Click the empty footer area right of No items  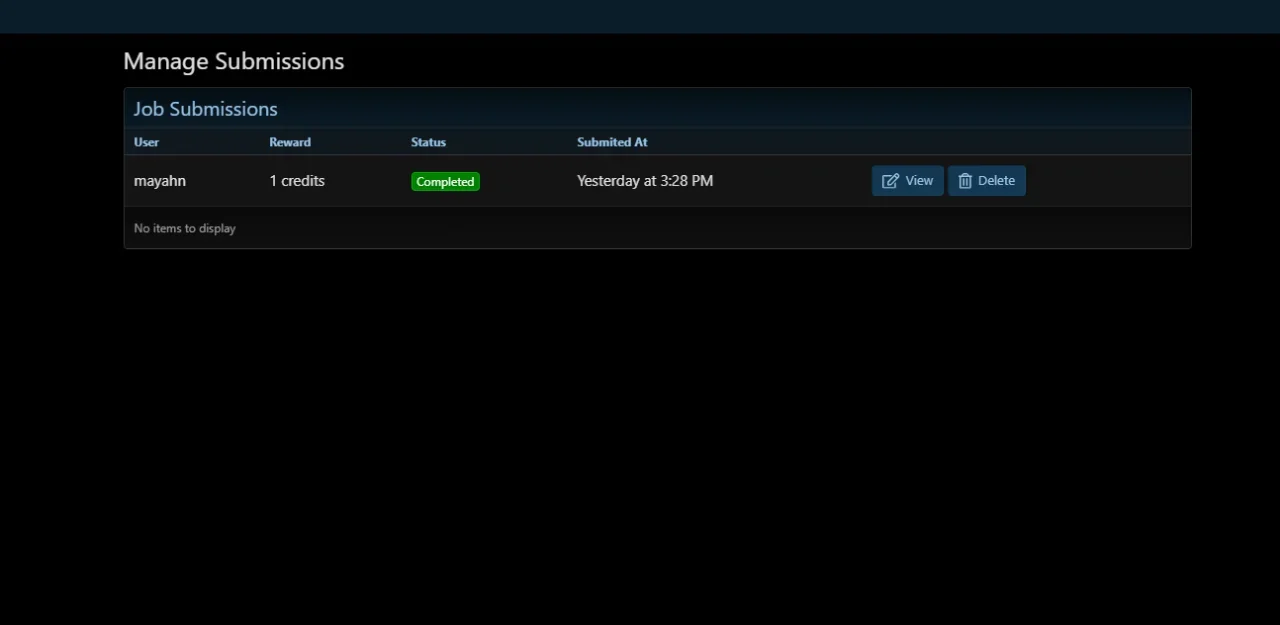point(700,228)
